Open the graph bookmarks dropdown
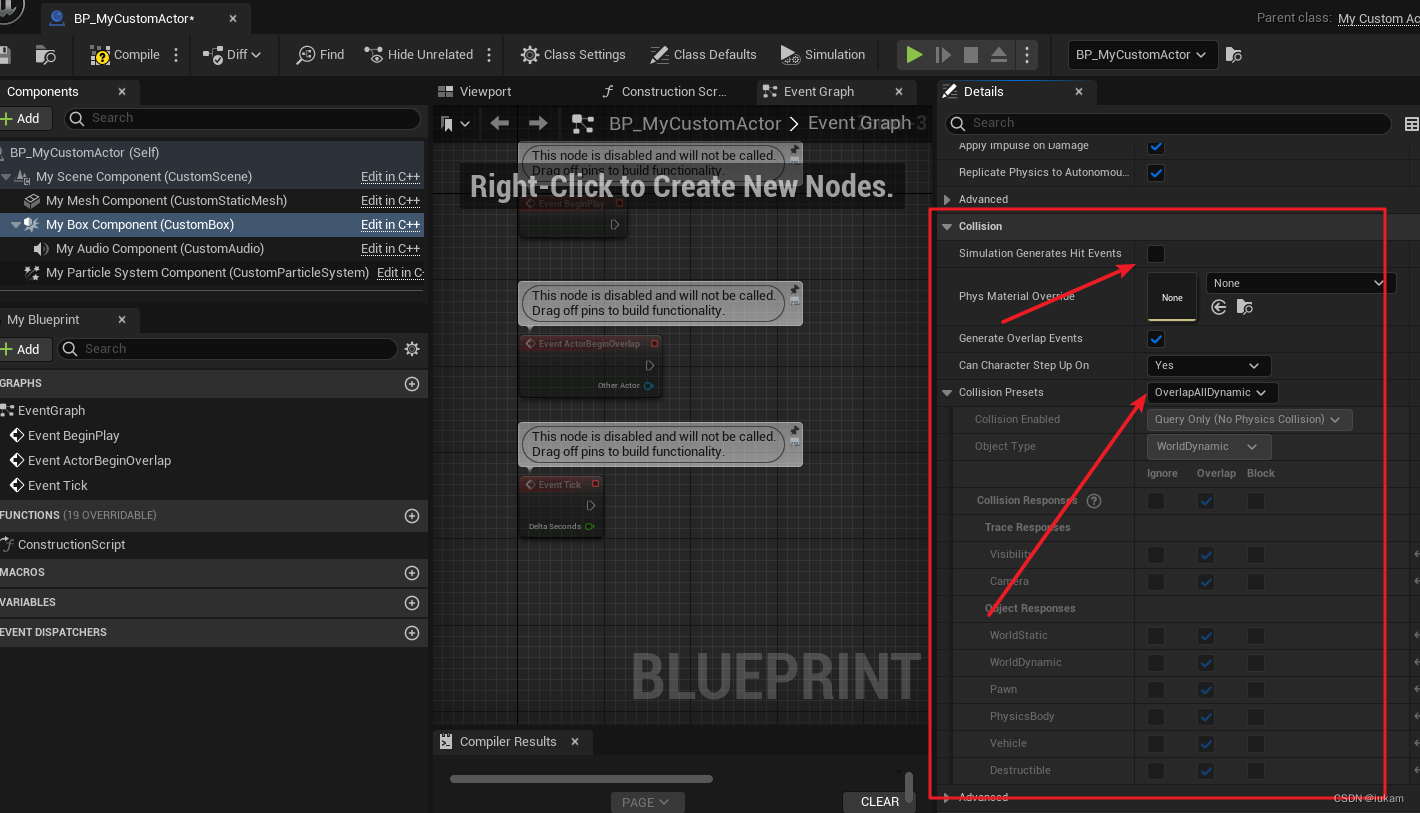The height and width of the screenshot is (813, 1420). coord(455,124)
